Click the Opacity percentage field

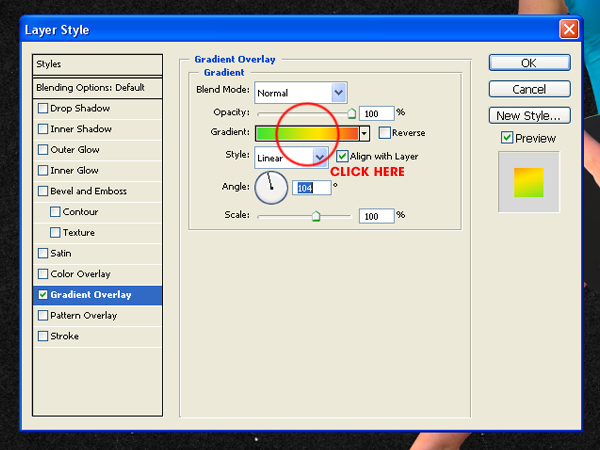(x=377, y=114)
